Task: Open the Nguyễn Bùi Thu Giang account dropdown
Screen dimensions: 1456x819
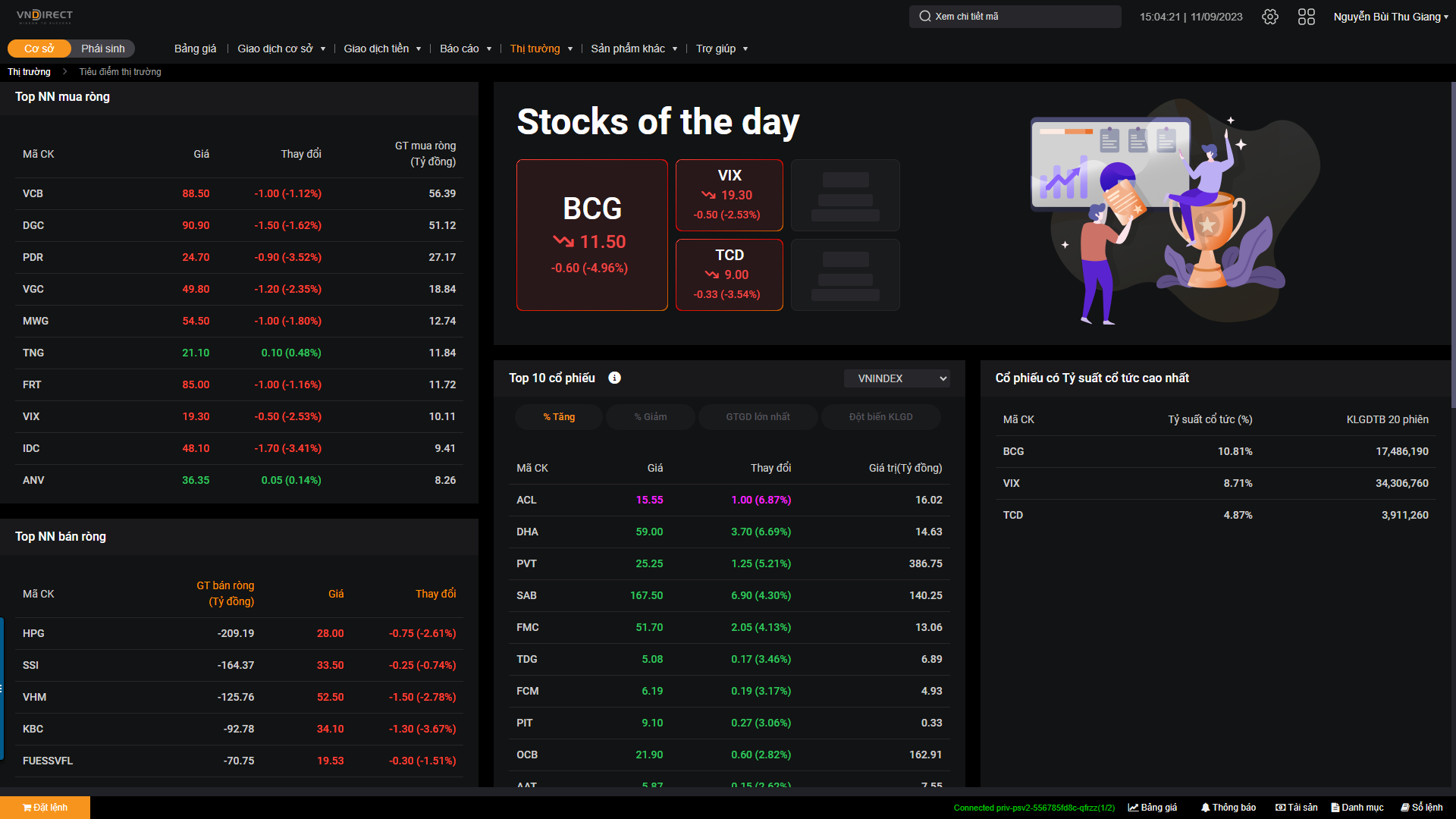Action: tap(1391, 17)
